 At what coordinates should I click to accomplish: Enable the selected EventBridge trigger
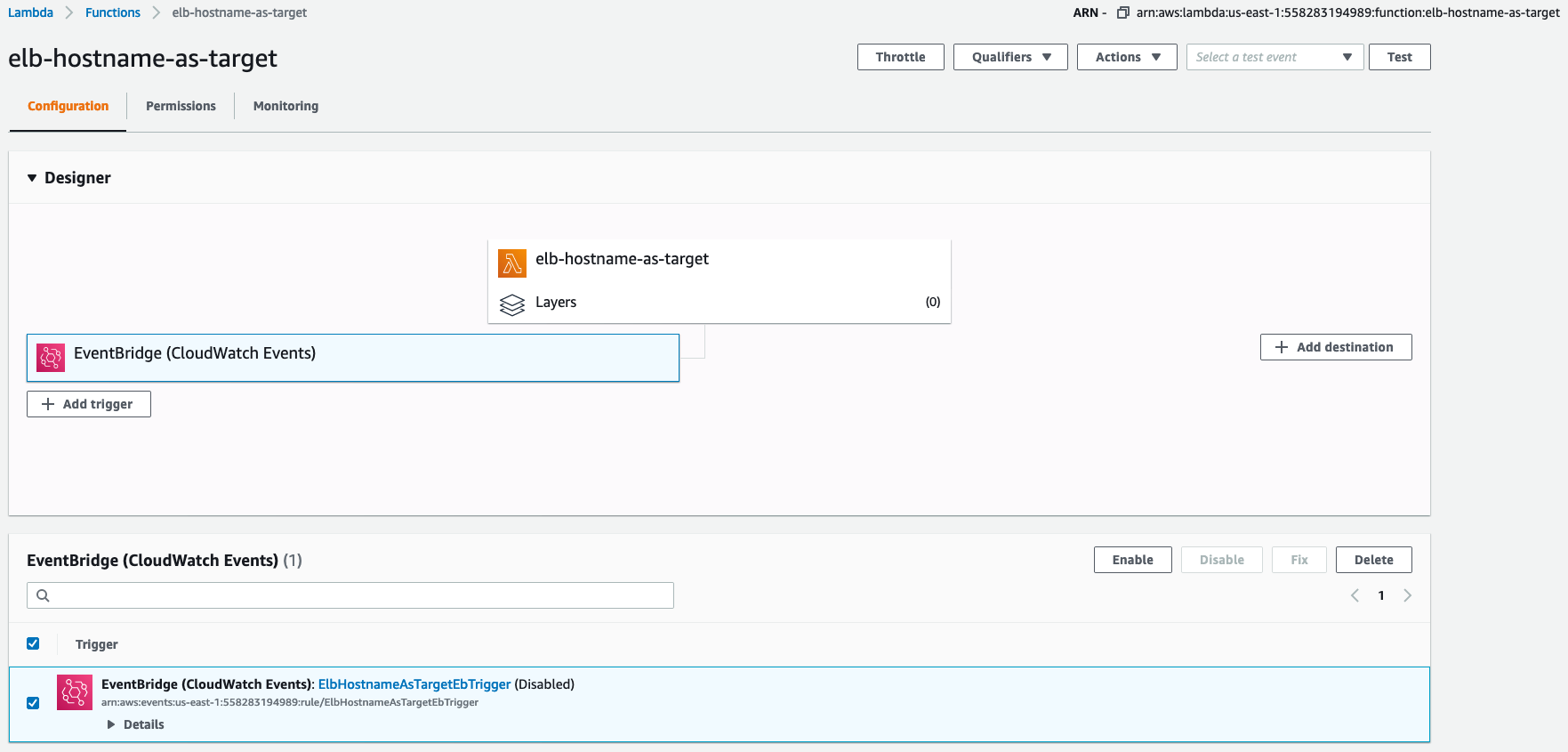[1132, 560]
